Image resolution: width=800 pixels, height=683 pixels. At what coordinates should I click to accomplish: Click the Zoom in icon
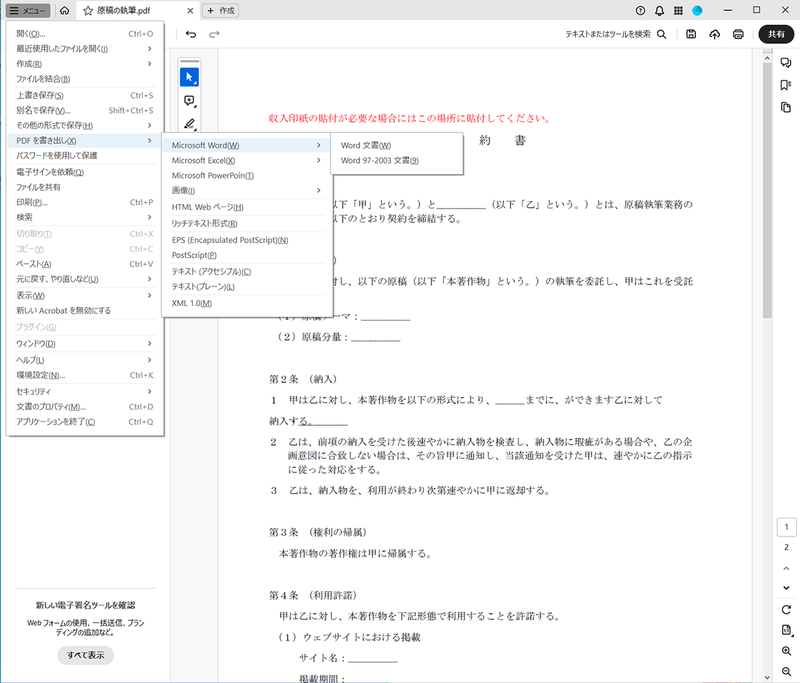786,651
